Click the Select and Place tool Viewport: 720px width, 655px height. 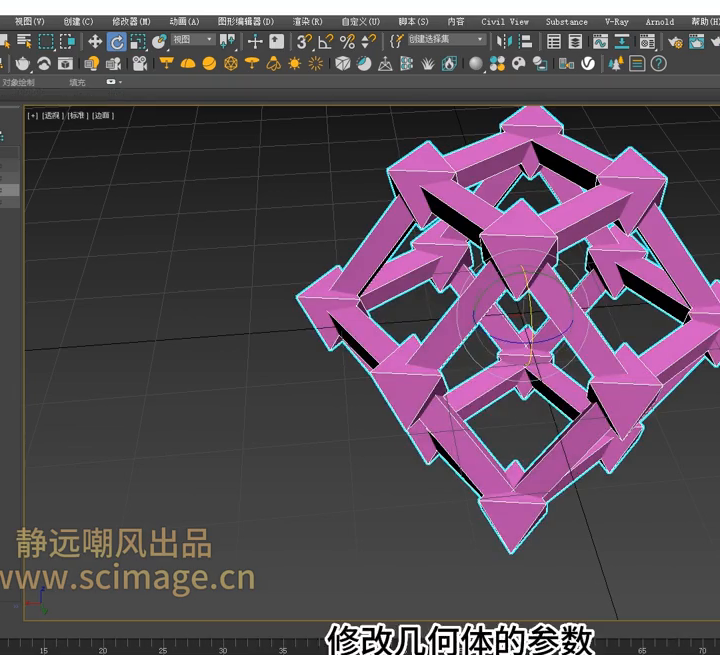click(159, 42)
